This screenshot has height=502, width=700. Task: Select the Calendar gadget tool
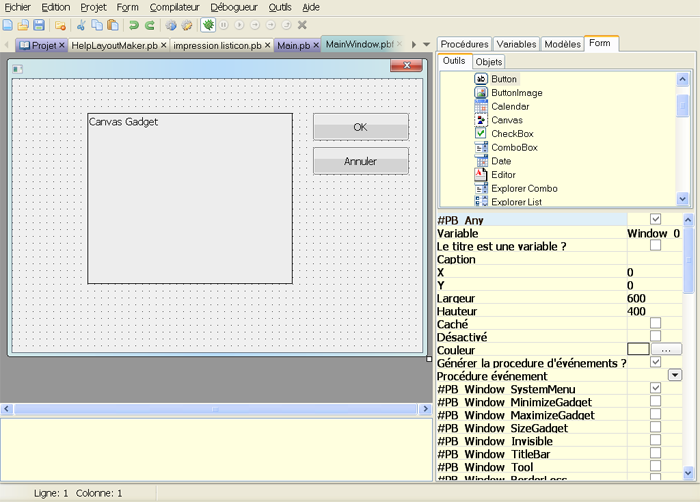509,106
